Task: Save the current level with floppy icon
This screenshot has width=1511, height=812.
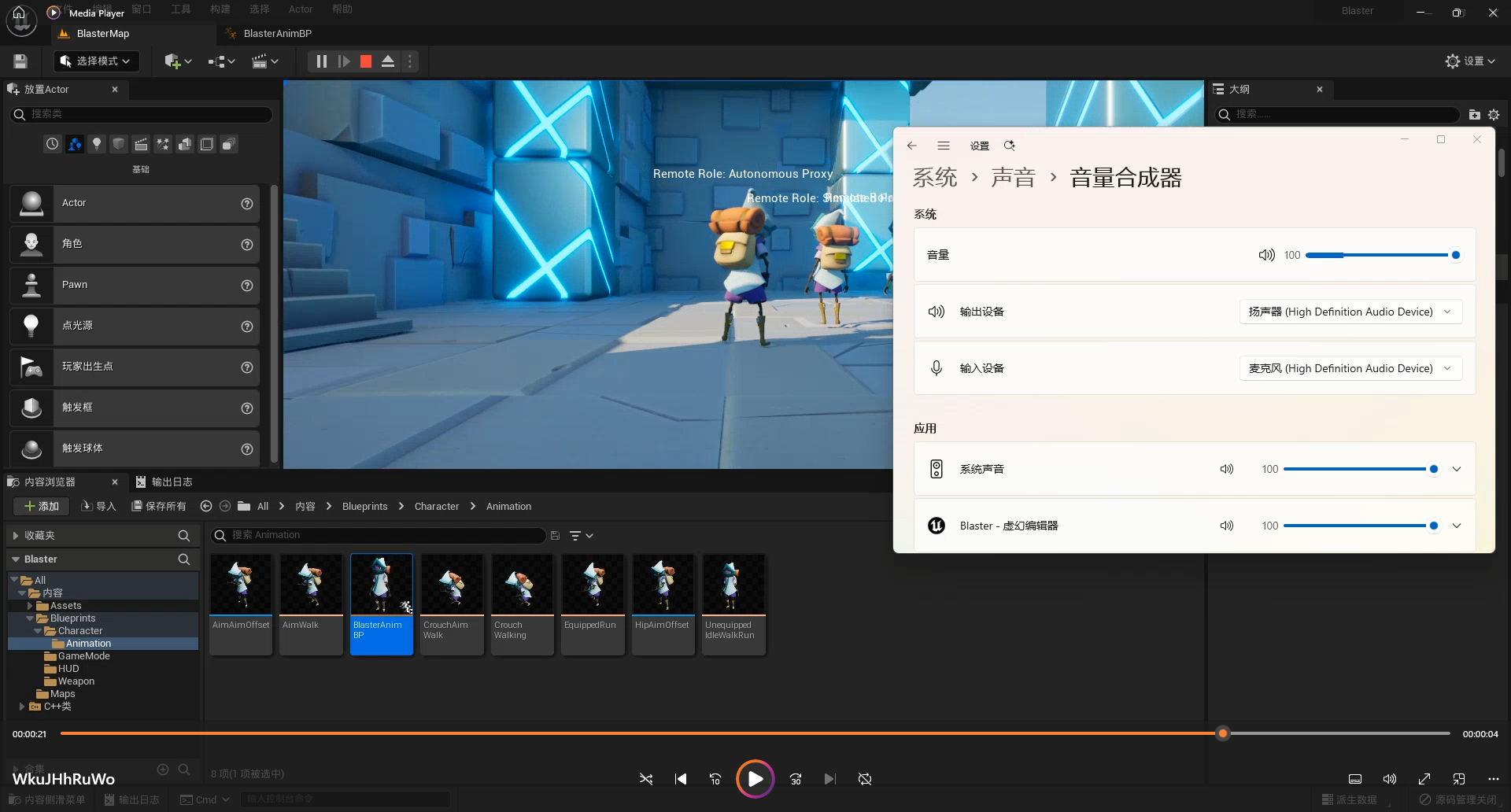Action: (x=20, y=61)
